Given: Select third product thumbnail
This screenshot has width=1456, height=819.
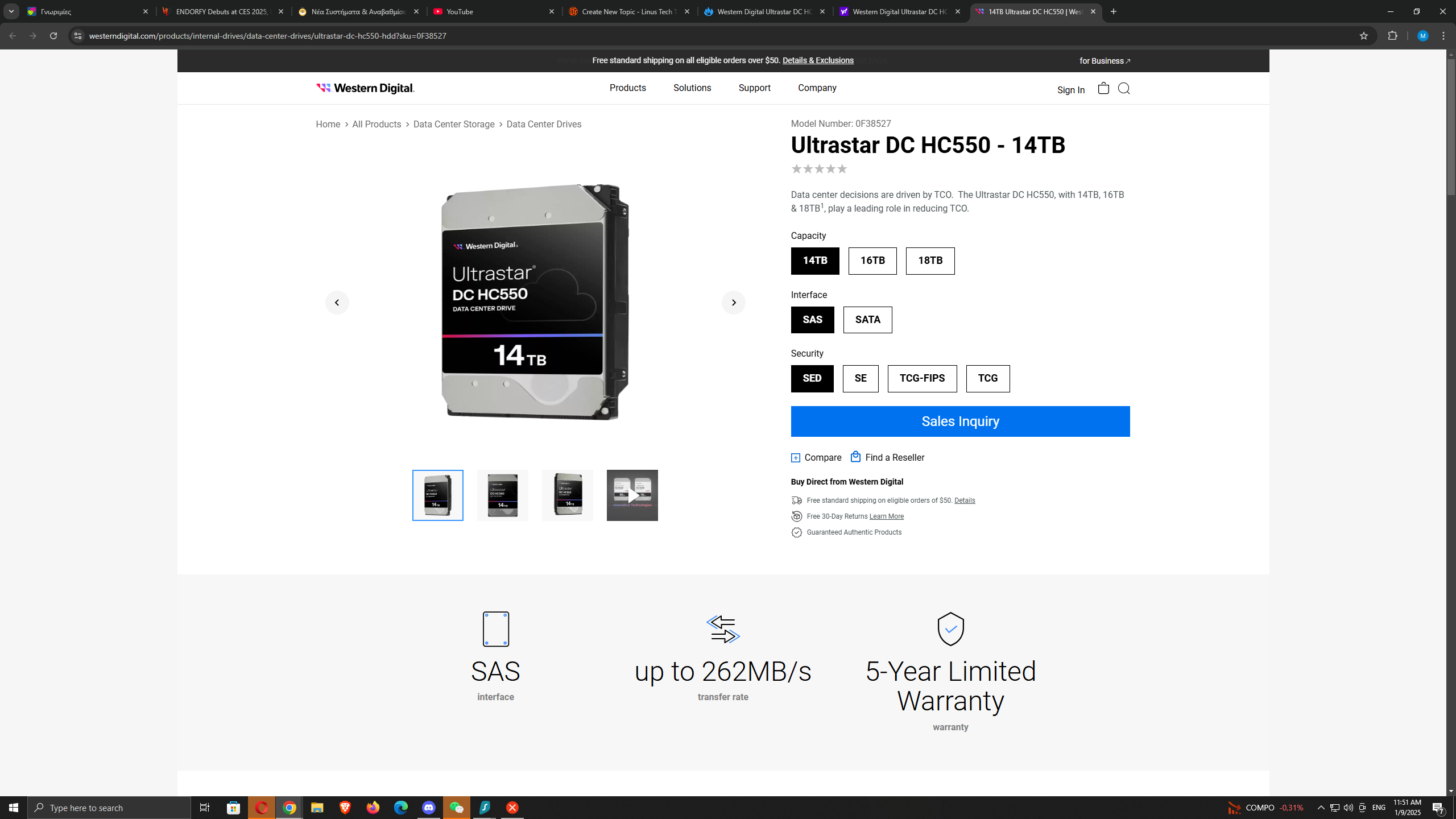Looking at the screenshot, I should [x=568, y=495].
